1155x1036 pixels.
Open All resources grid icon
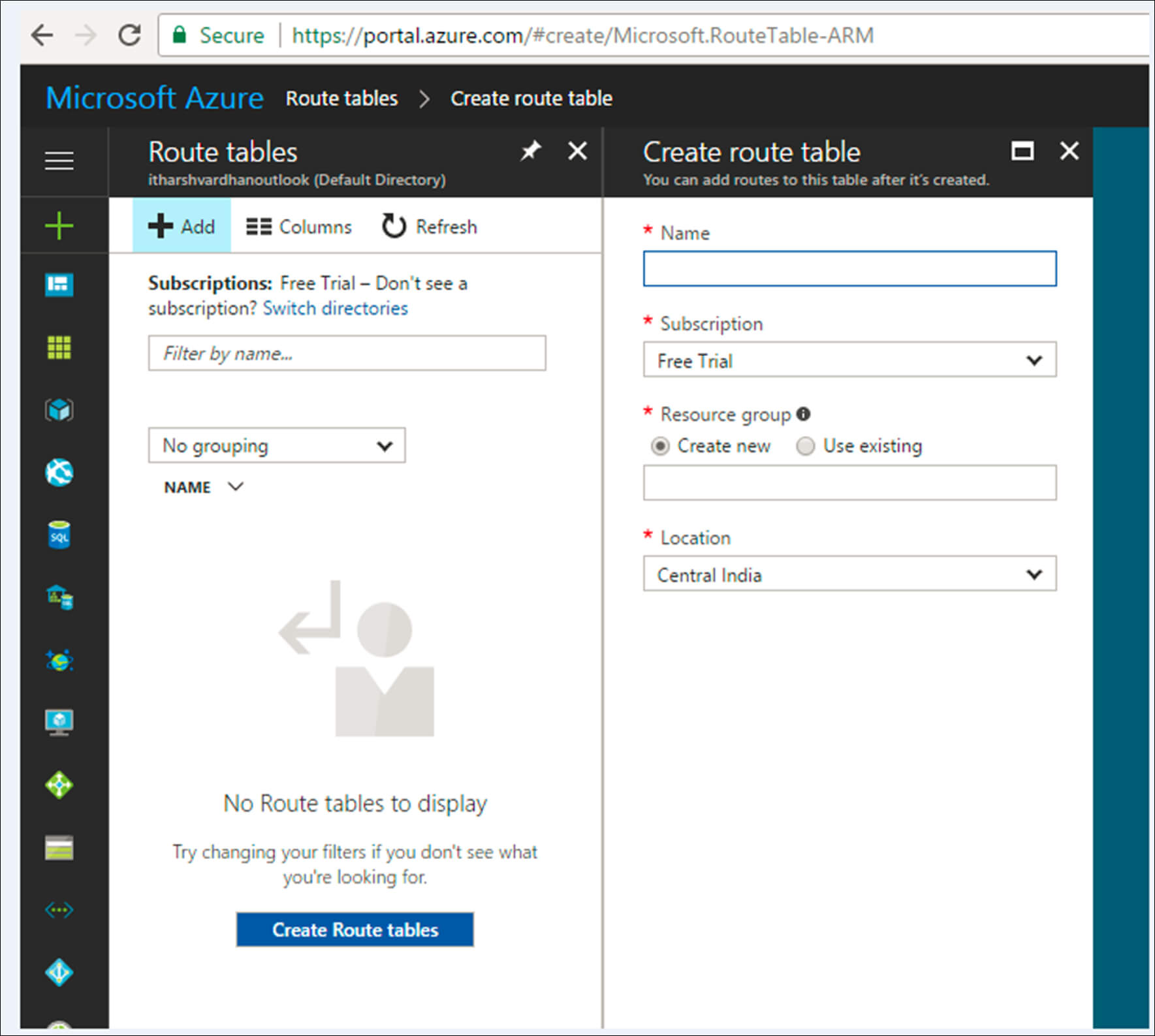[x=59, y=347]
